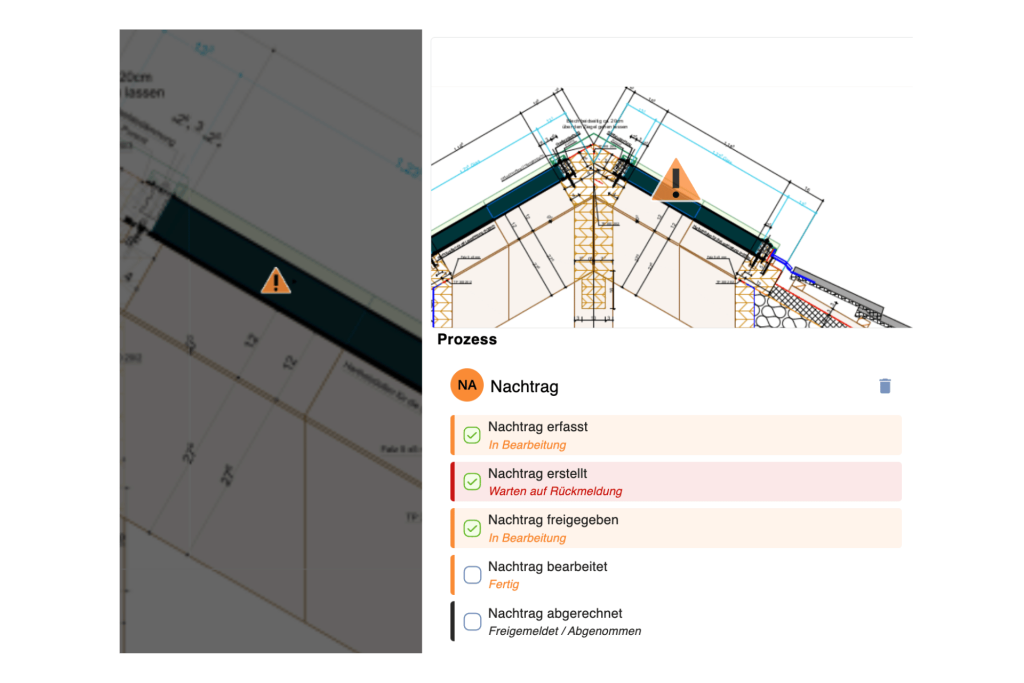Open the status 'Warten auf Rückmeldung'
Screen dimensions: 1024x683
tap(555, 492)
